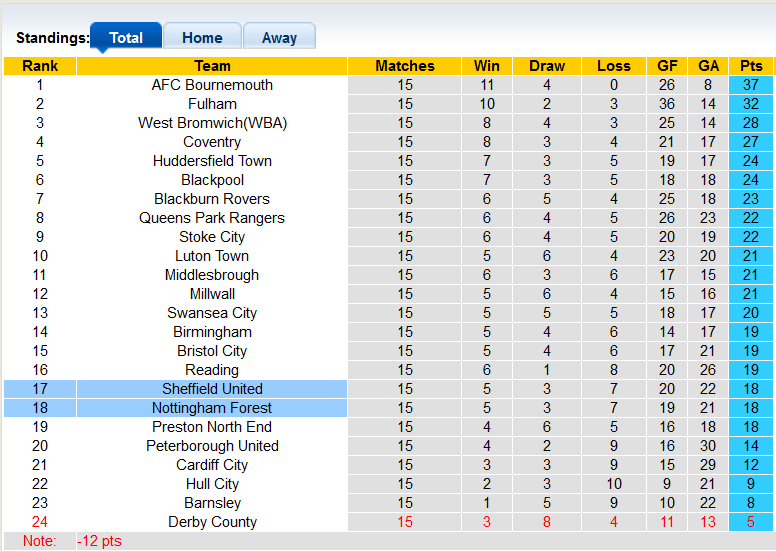Image resolution: width=776 pixels, height=552 pixels.
Task: Open the Derby County team link
Action: [x=212, y=522]
